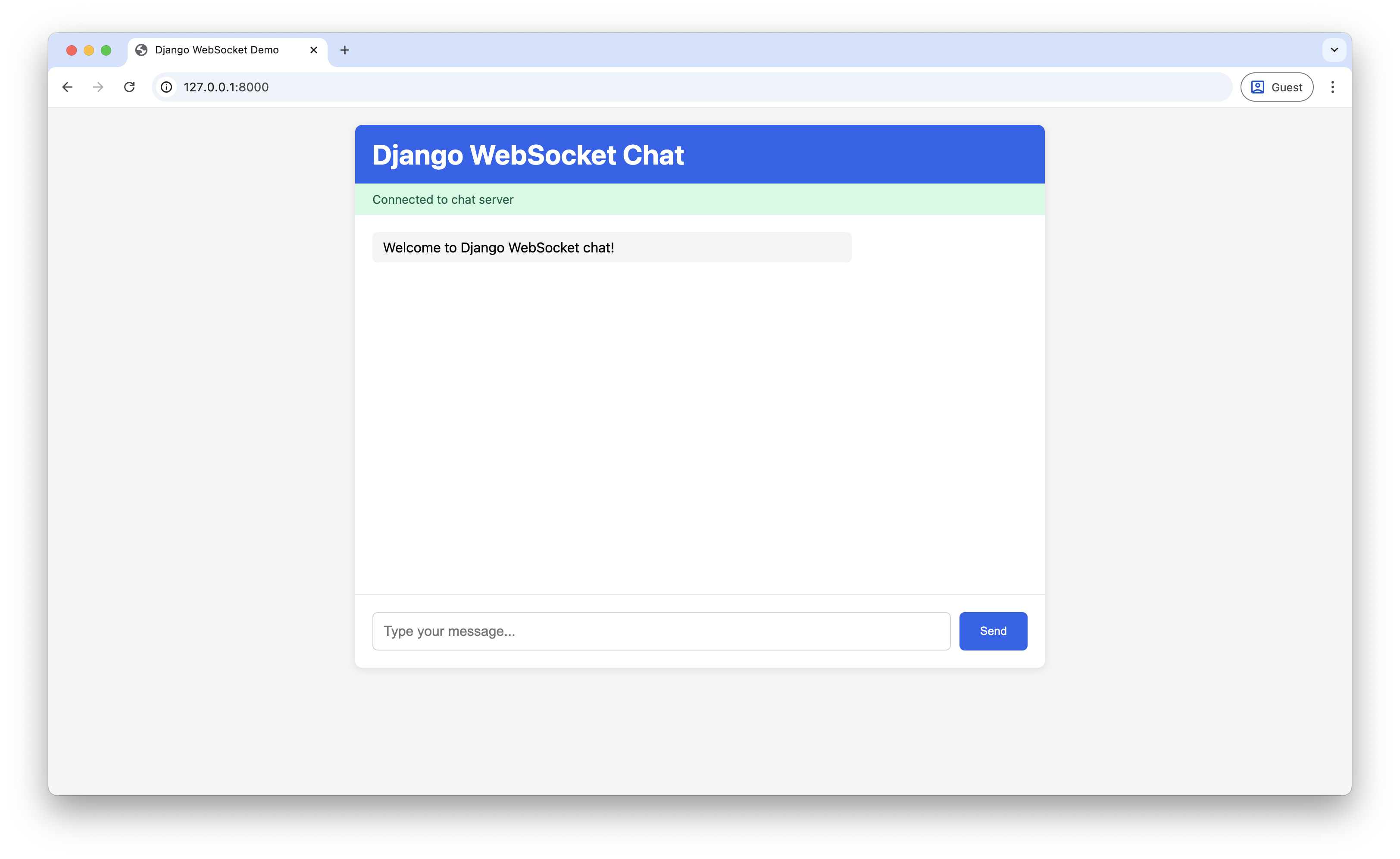
Task: Reload the page with the refresh icon
Action: 130,87
